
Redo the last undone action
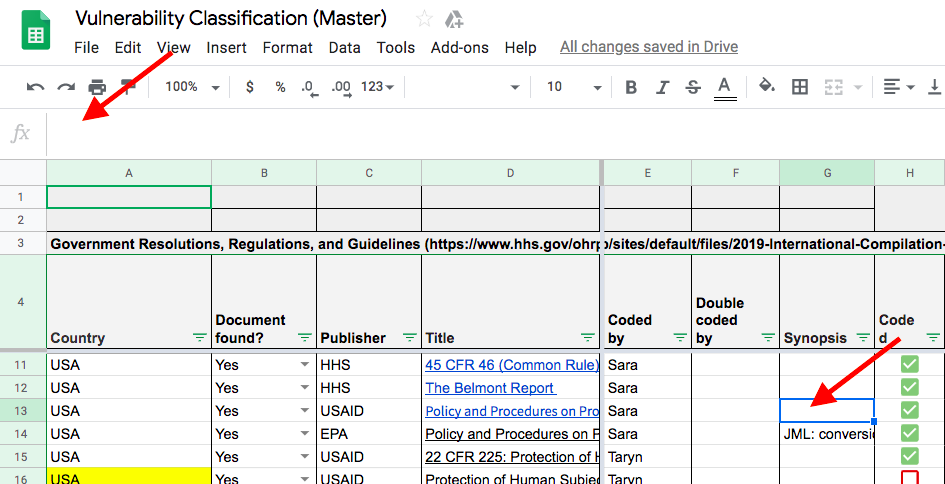[x=66, y=87]
